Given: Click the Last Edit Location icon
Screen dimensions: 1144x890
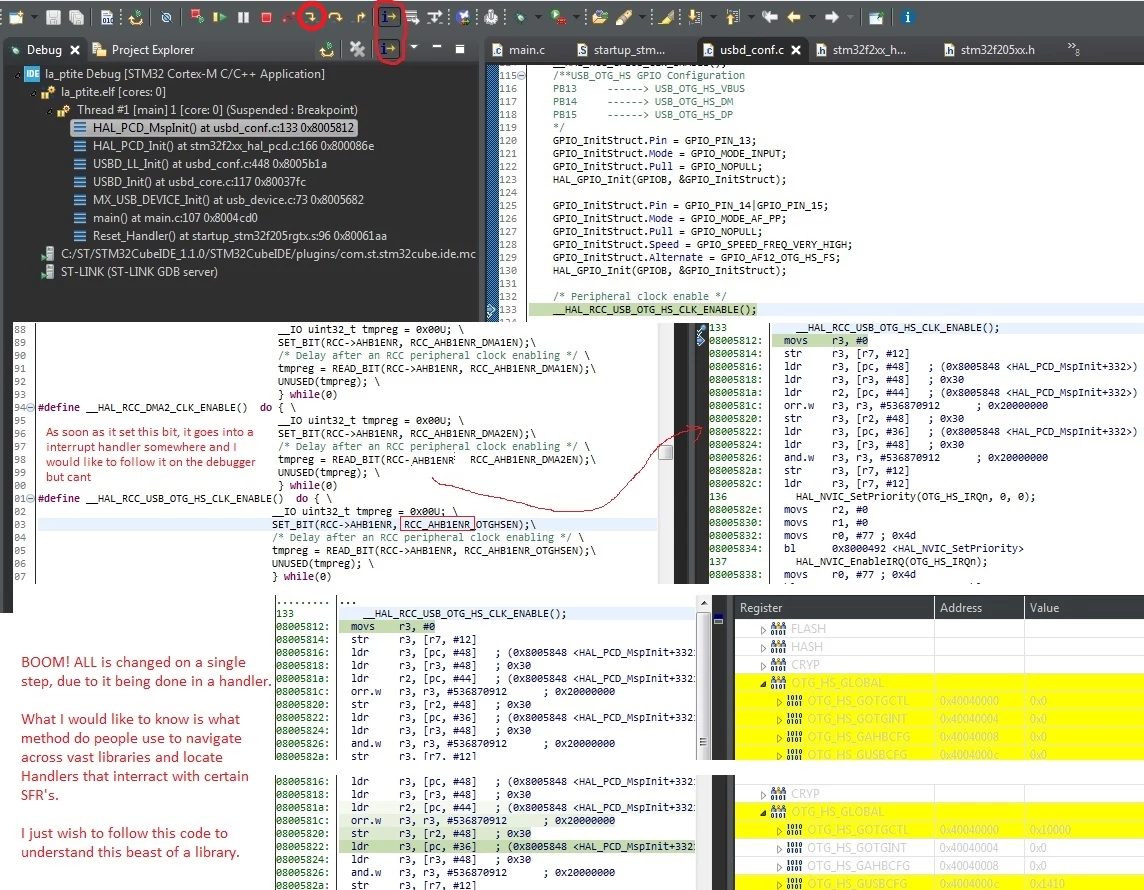Looking at the screenshot, I should tap(770, 17).
